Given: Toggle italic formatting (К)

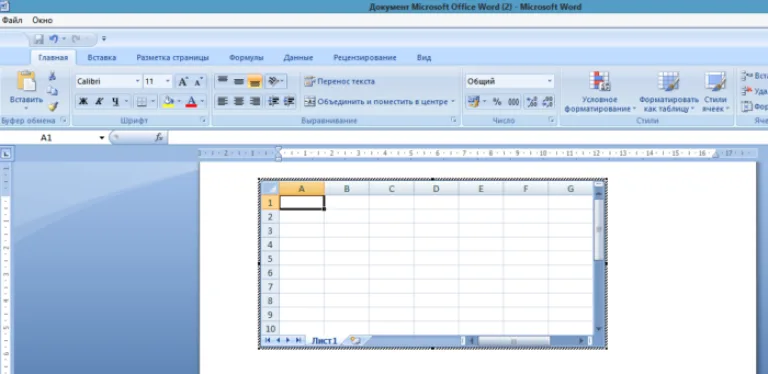Looking at the screenshot, I should [x=99, y=102].
